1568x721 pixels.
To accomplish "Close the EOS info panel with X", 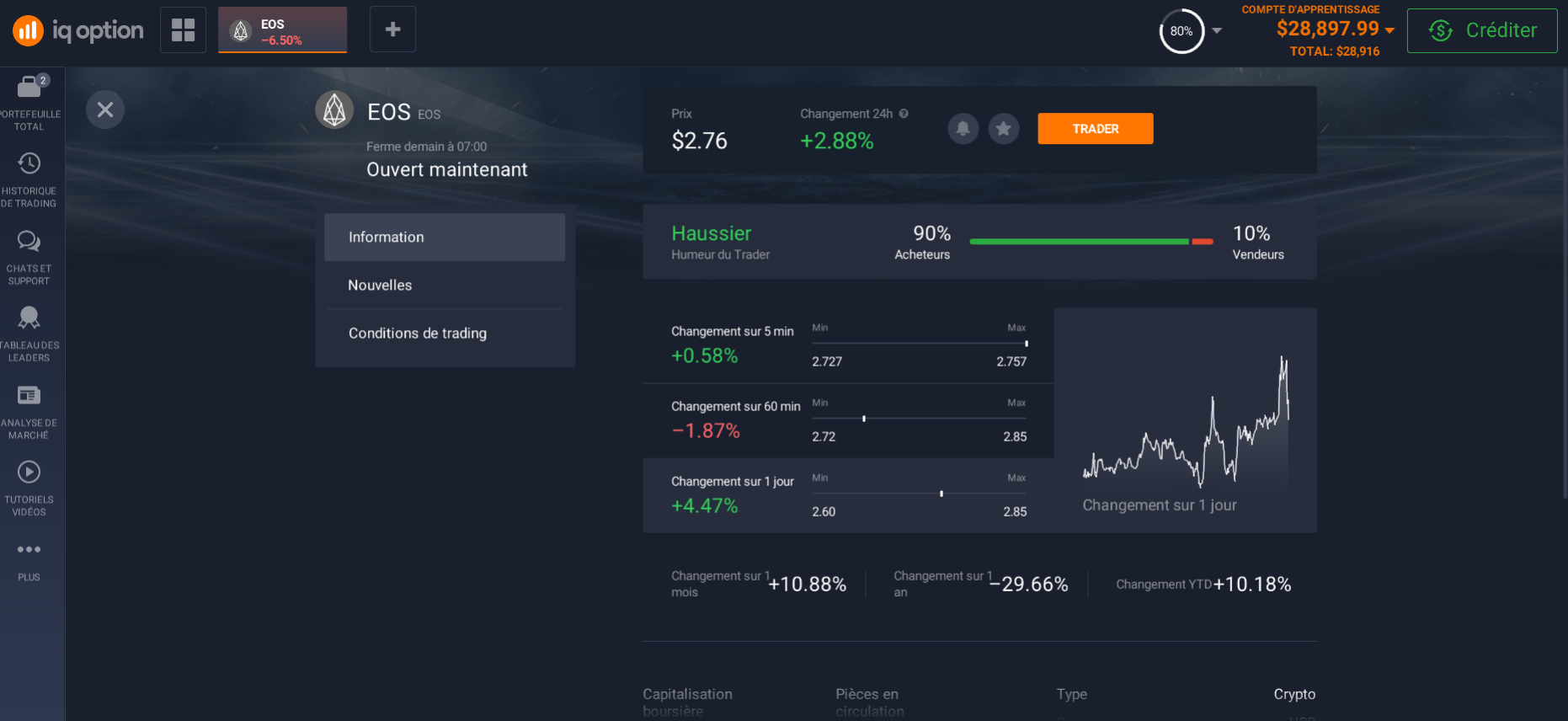I will pos(105,109).
